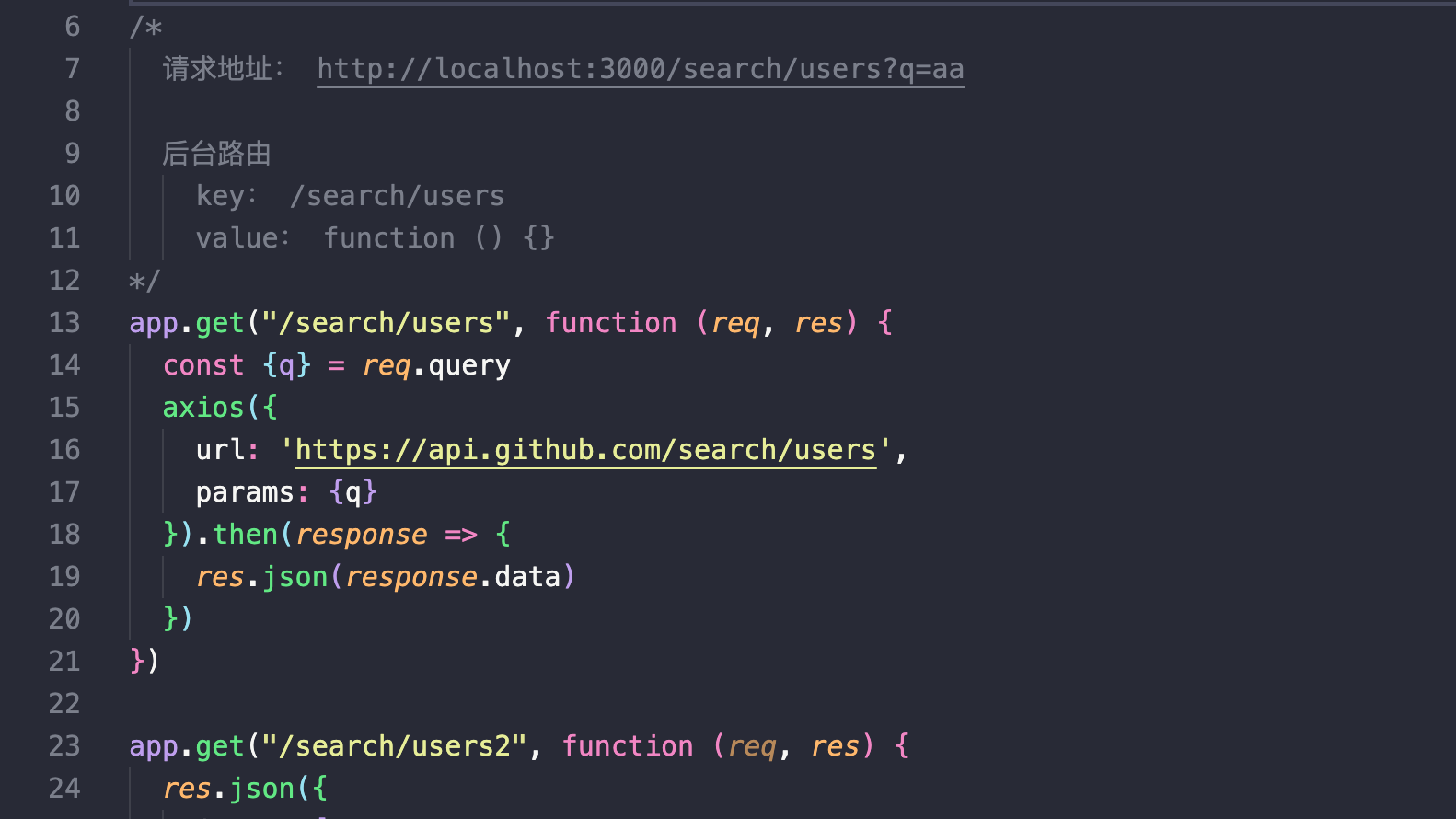Click closing '})' on line 20

coord(178,618)
